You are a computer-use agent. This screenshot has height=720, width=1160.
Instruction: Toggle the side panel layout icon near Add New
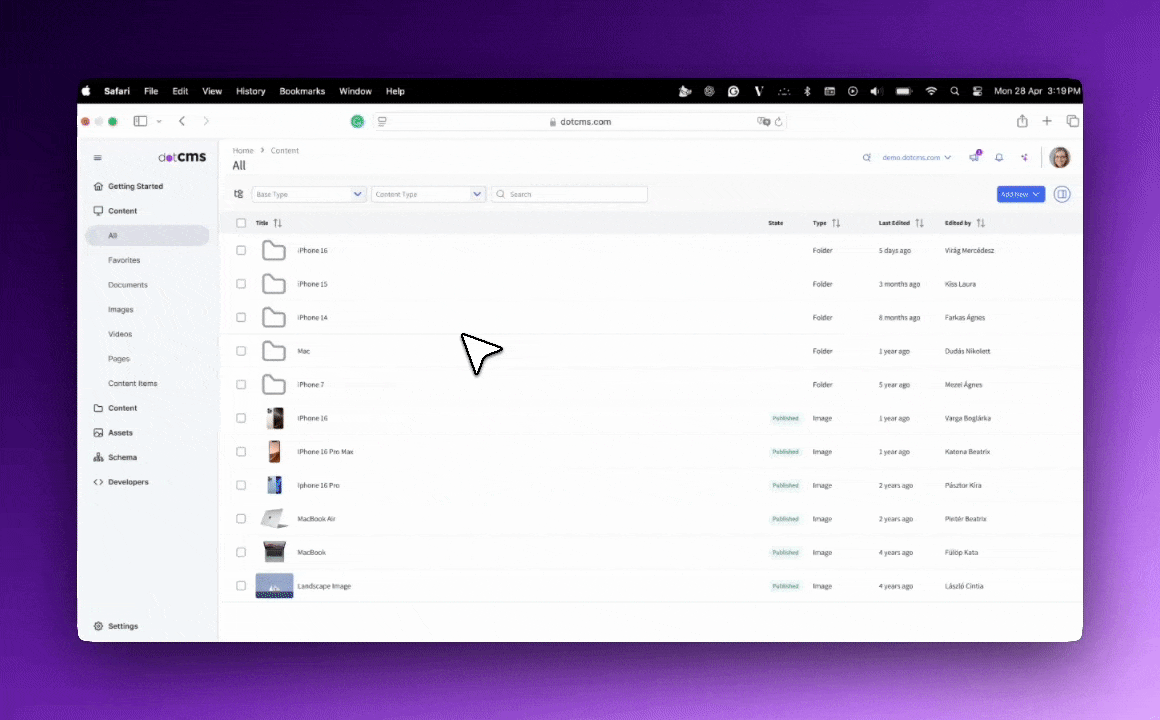tap(1062, 194)
